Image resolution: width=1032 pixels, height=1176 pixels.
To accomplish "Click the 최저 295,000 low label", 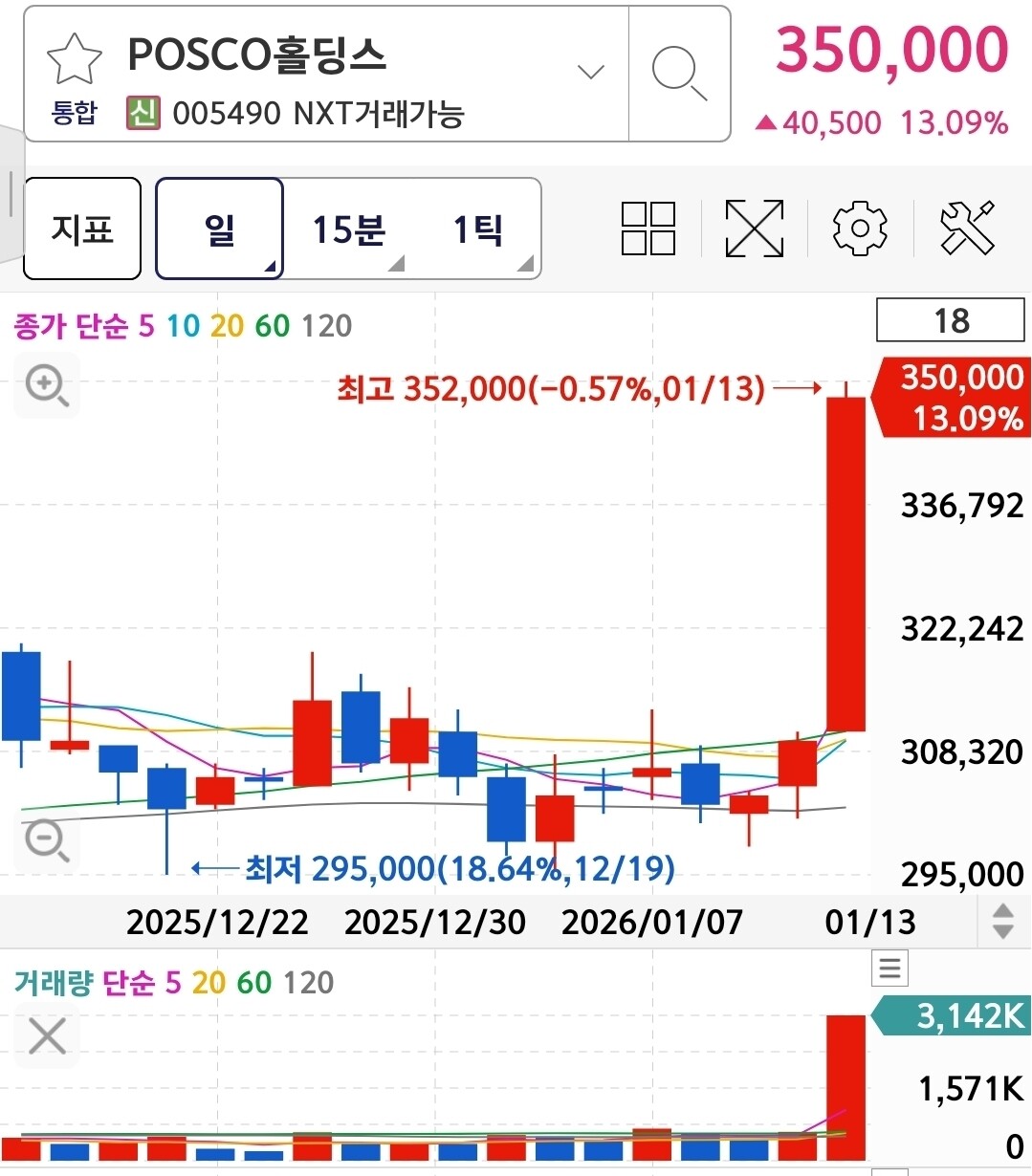I will tap(460, 868).
